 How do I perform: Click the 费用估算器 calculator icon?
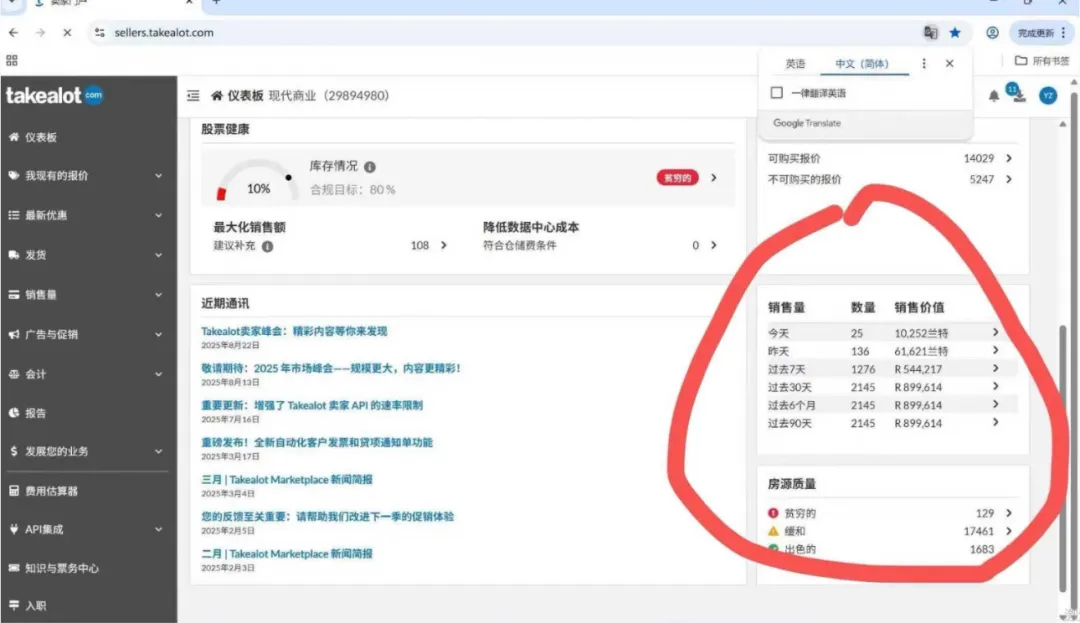pos(14,491)
